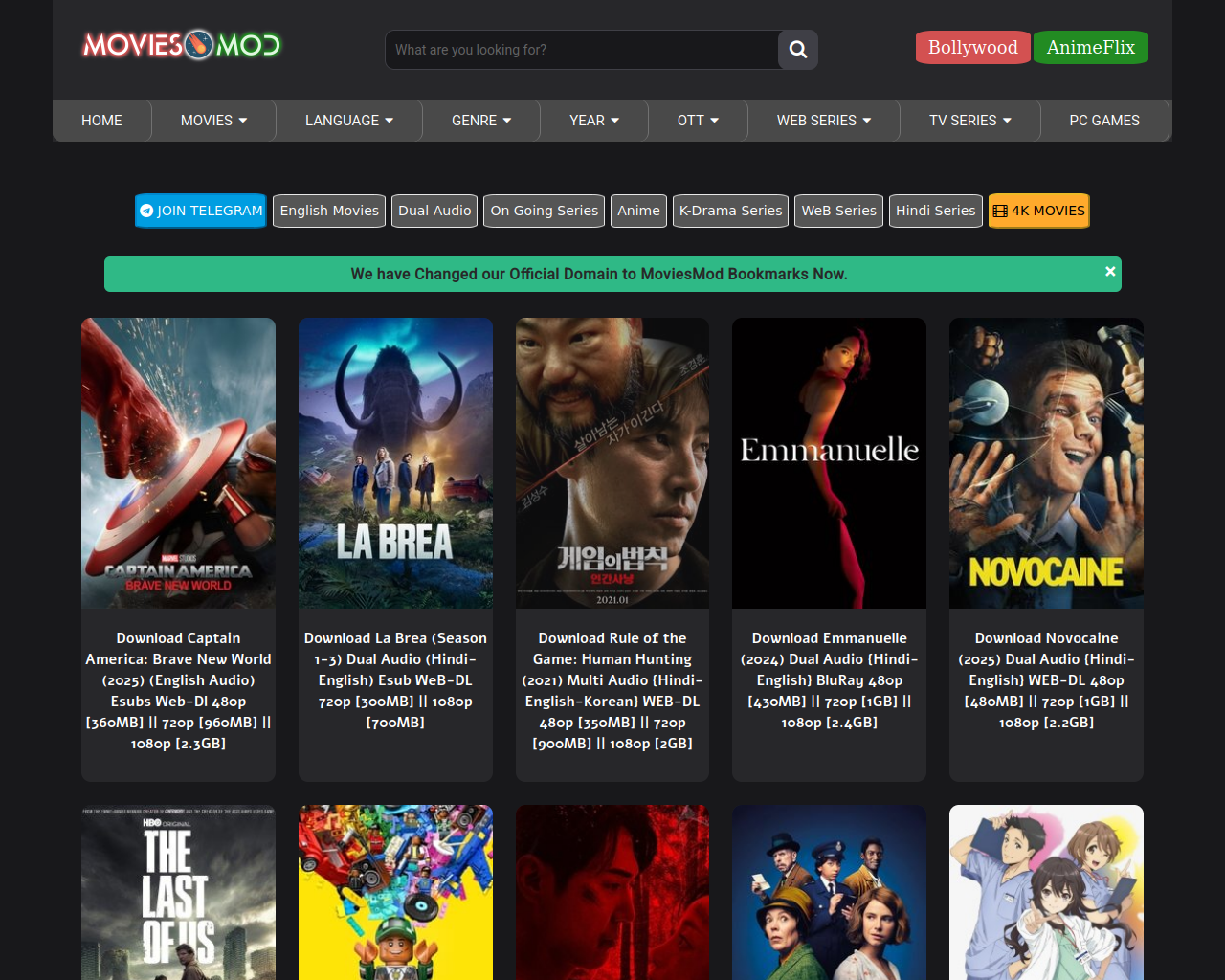Open the PC GAMES menu item
This screenshot has height=980, width=1225.
coord(1104,121)
